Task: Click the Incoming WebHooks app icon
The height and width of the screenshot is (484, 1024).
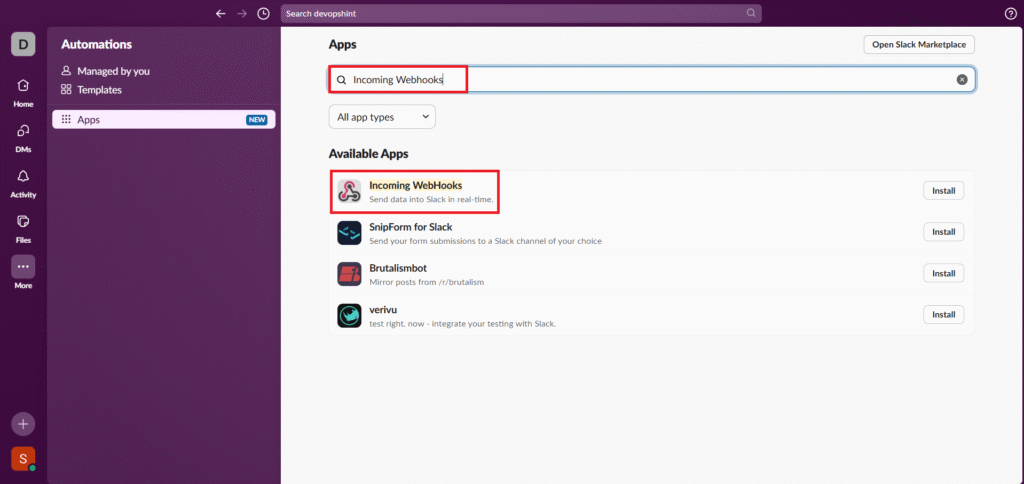Action: coord(349,192)
